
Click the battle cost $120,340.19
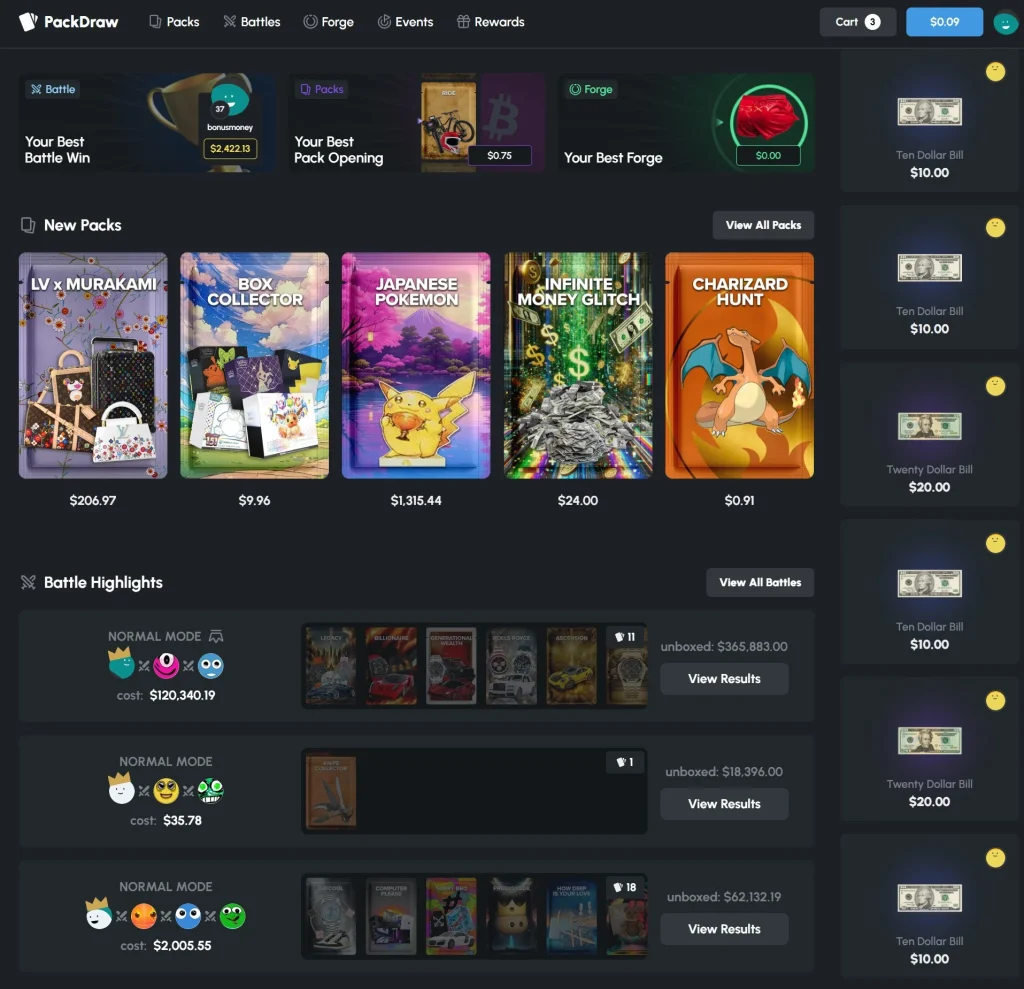(182, 695)
